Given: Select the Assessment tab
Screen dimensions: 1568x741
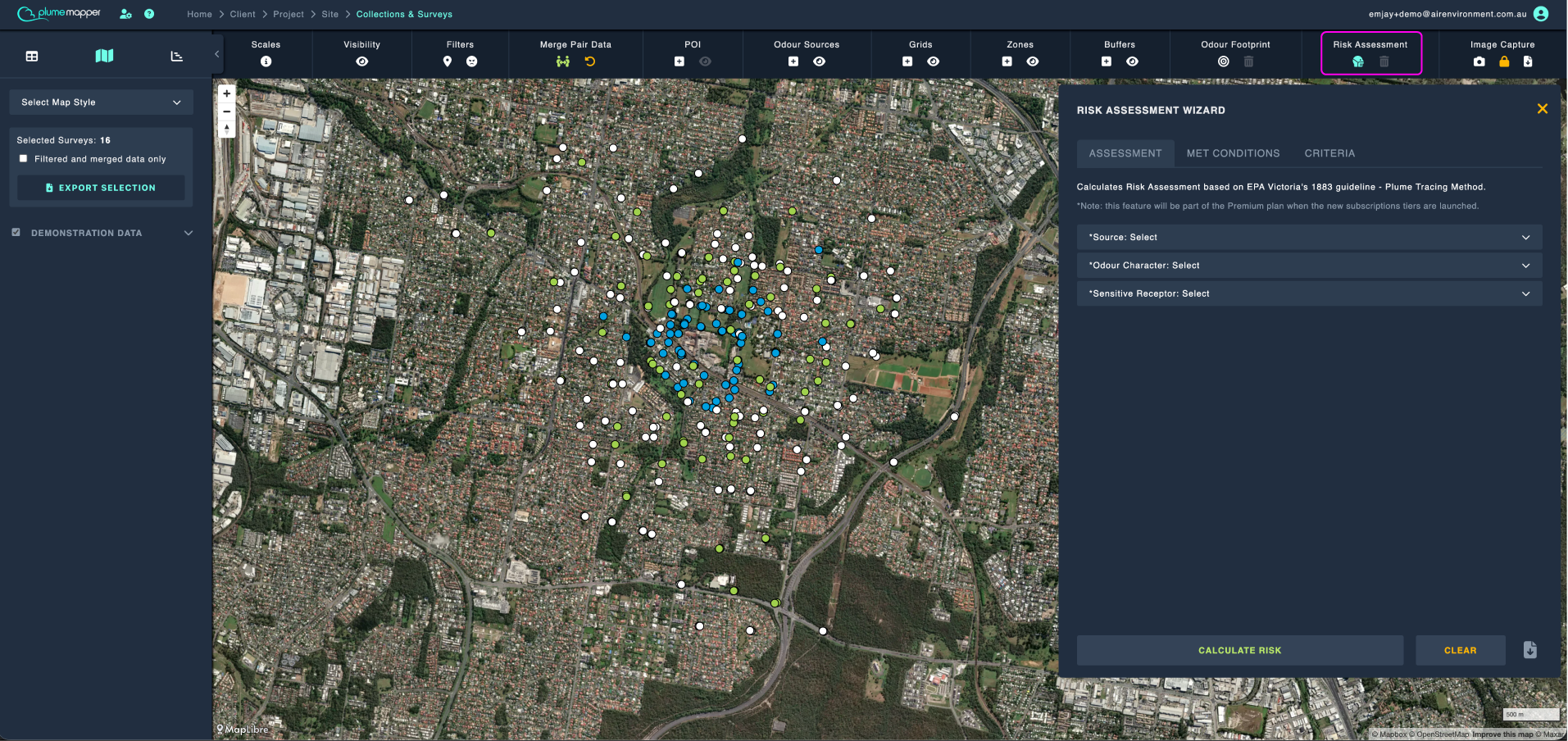Looking at the screenshot, I should (1125, 153).
